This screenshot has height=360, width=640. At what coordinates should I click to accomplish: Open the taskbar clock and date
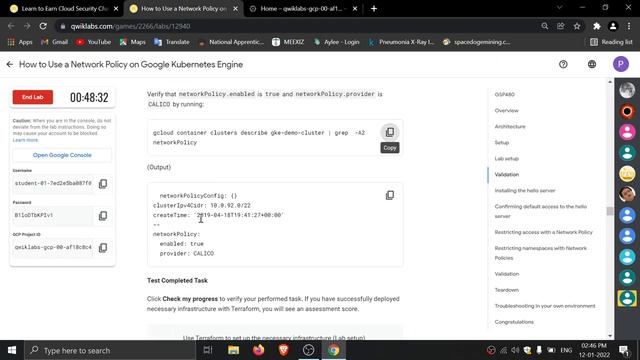coord(594,350)
